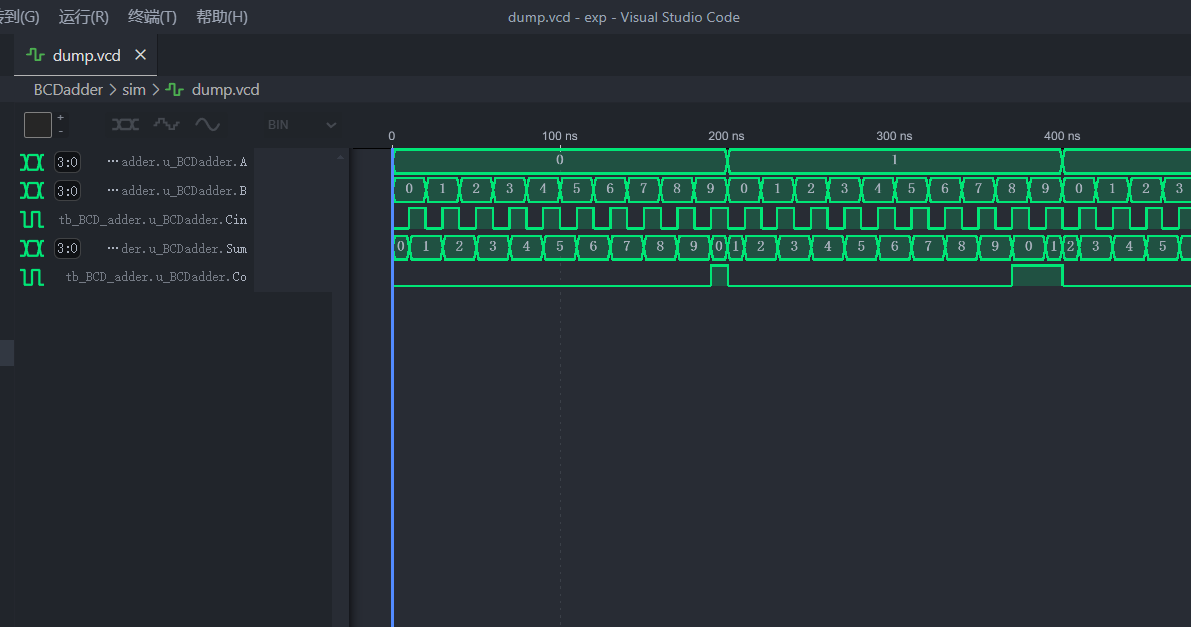This screenshot has height=627, width=1191.
Task: Click the square-wave icon beside Cin signal
Action: click(32, 219)
